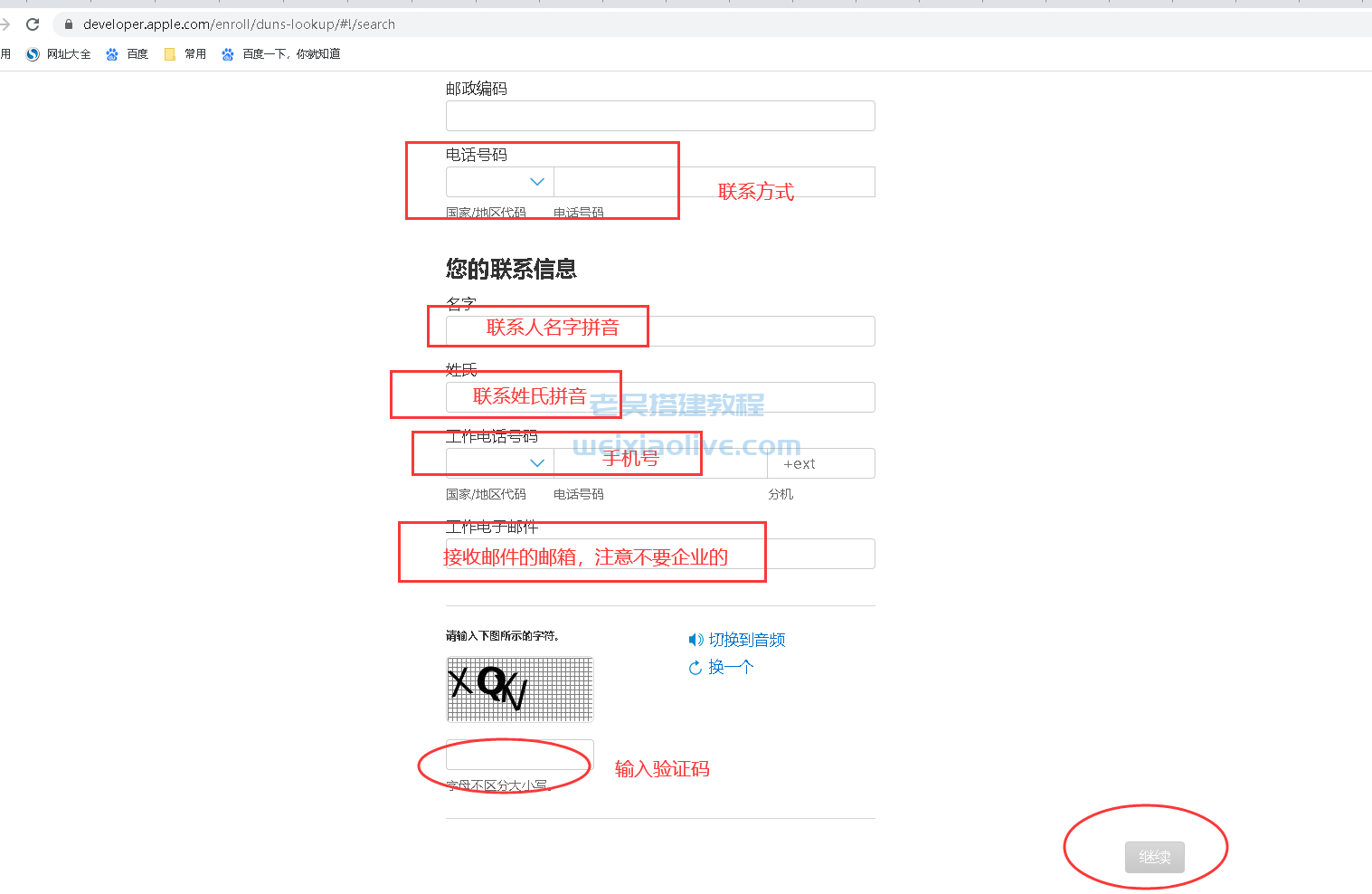Click the captcha code entry field
The width and height of the screenshot is (1372, 894).
(x=518, y=755)
